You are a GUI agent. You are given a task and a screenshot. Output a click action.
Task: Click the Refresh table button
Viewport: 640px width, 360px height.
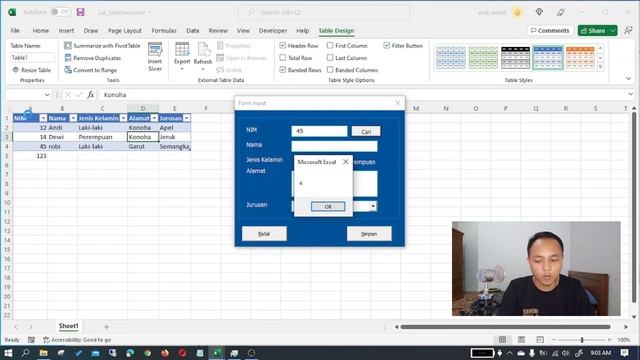pos(202,57)
